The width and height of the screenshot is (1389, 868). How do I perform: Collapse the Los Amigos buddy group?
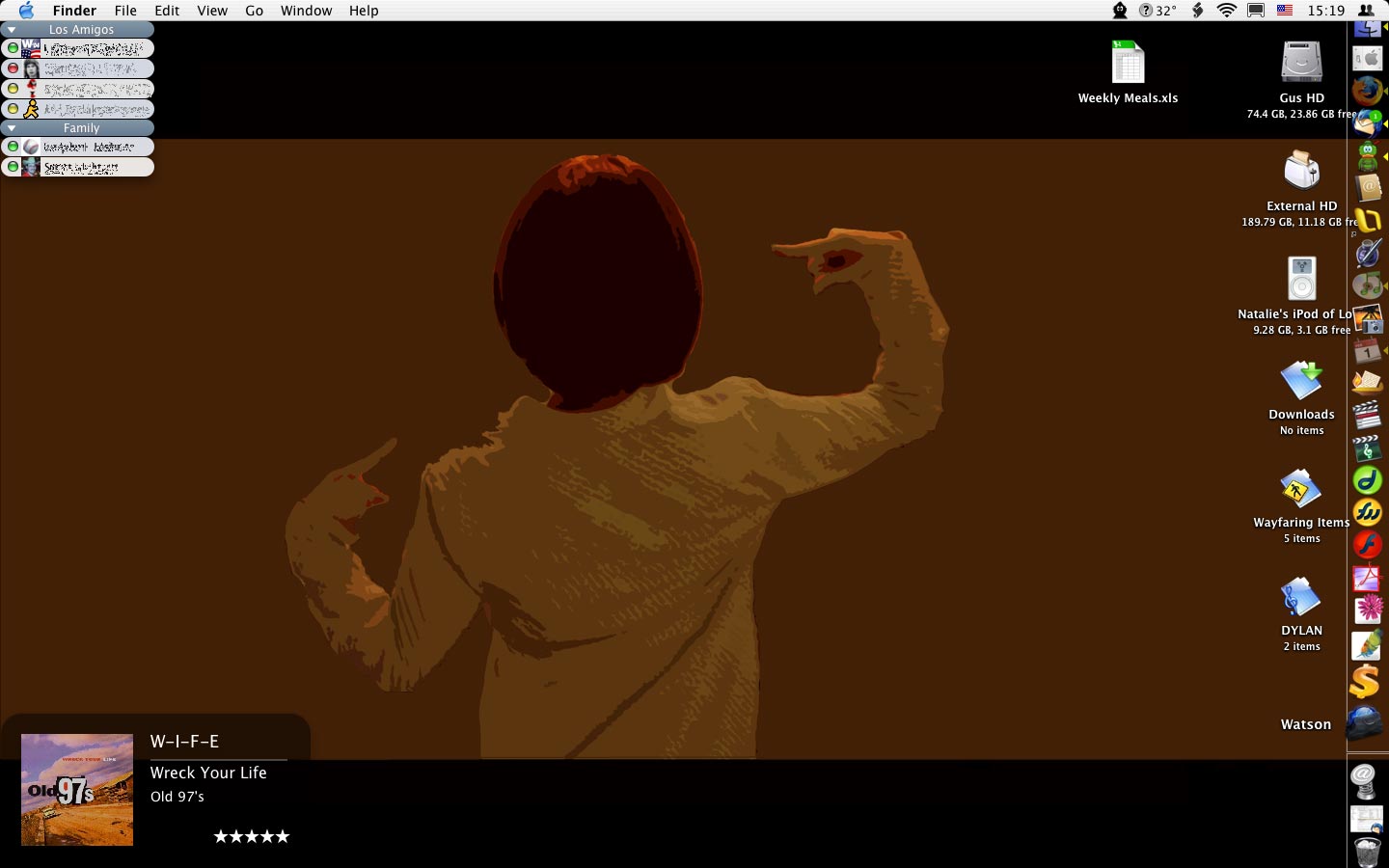click(12, 30)
